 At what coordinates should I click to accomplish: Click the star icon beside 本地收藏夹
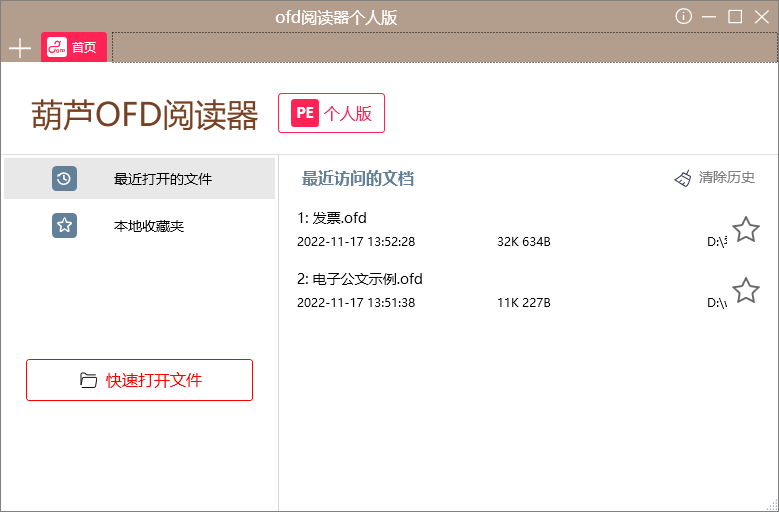(64, 226)
